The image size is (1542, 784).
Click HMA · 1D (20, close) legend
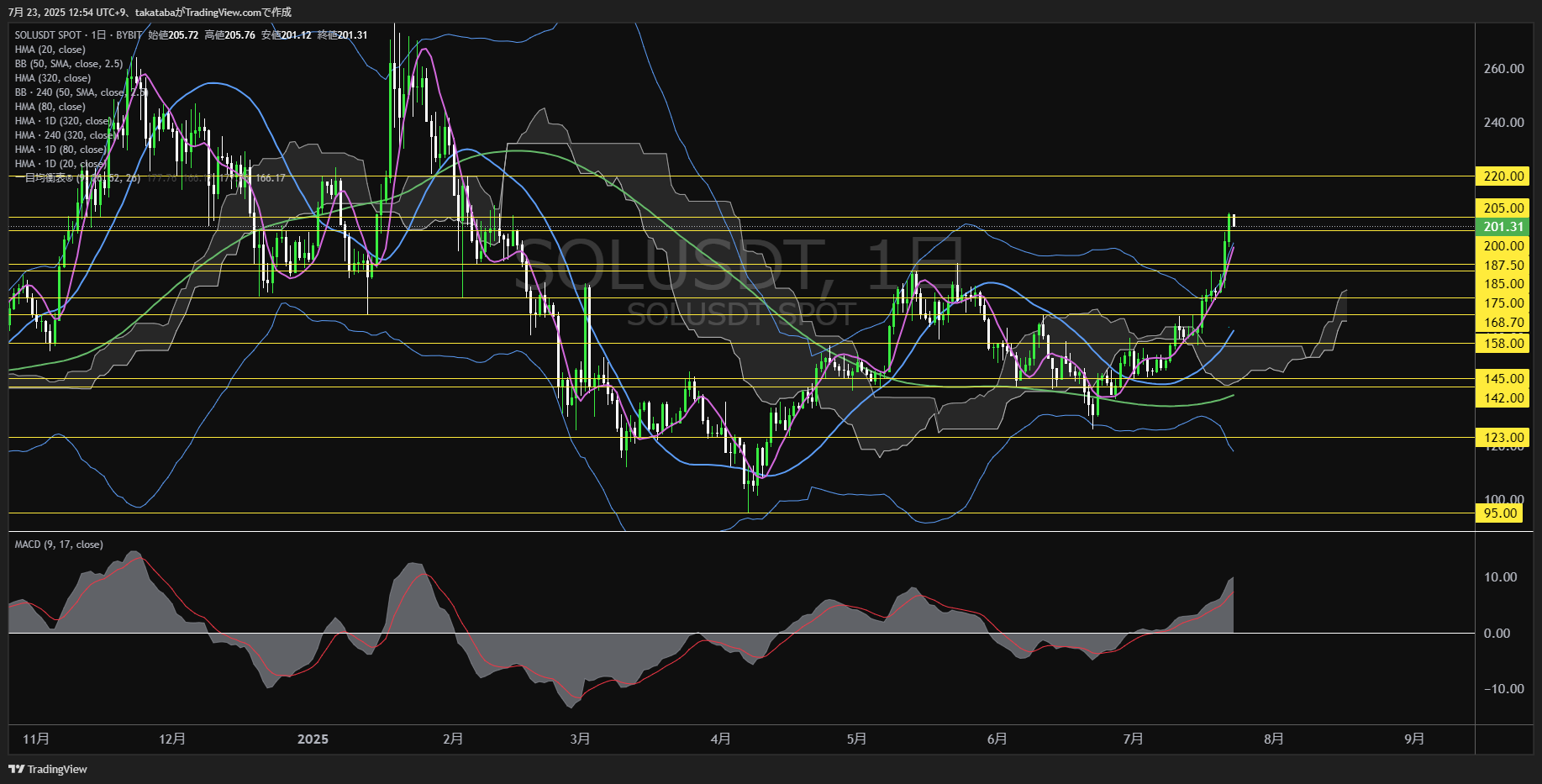click(61, 164)
